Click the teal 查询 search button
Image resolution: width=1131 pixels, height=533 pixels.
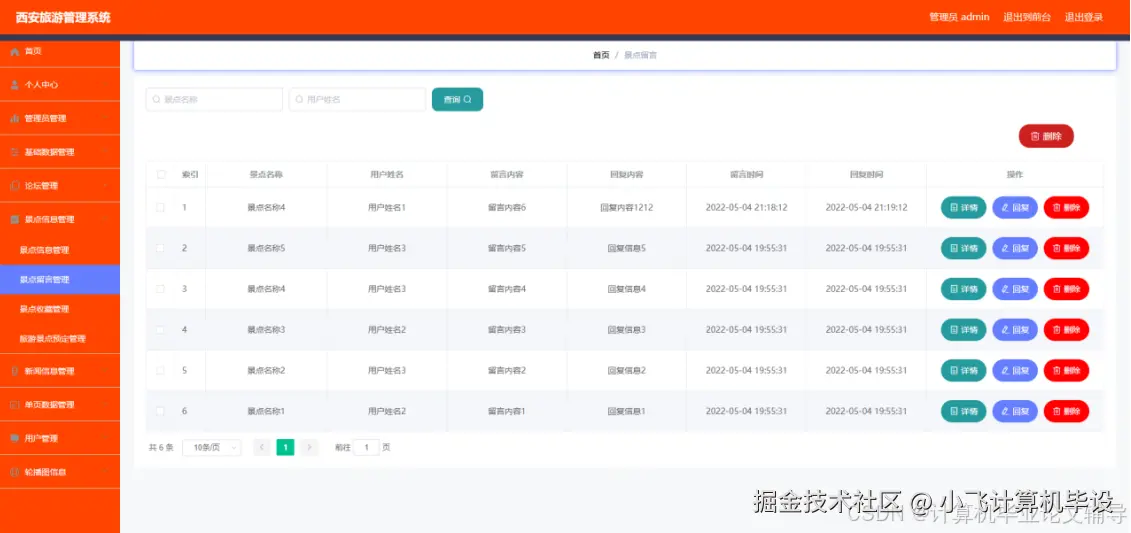457,100
